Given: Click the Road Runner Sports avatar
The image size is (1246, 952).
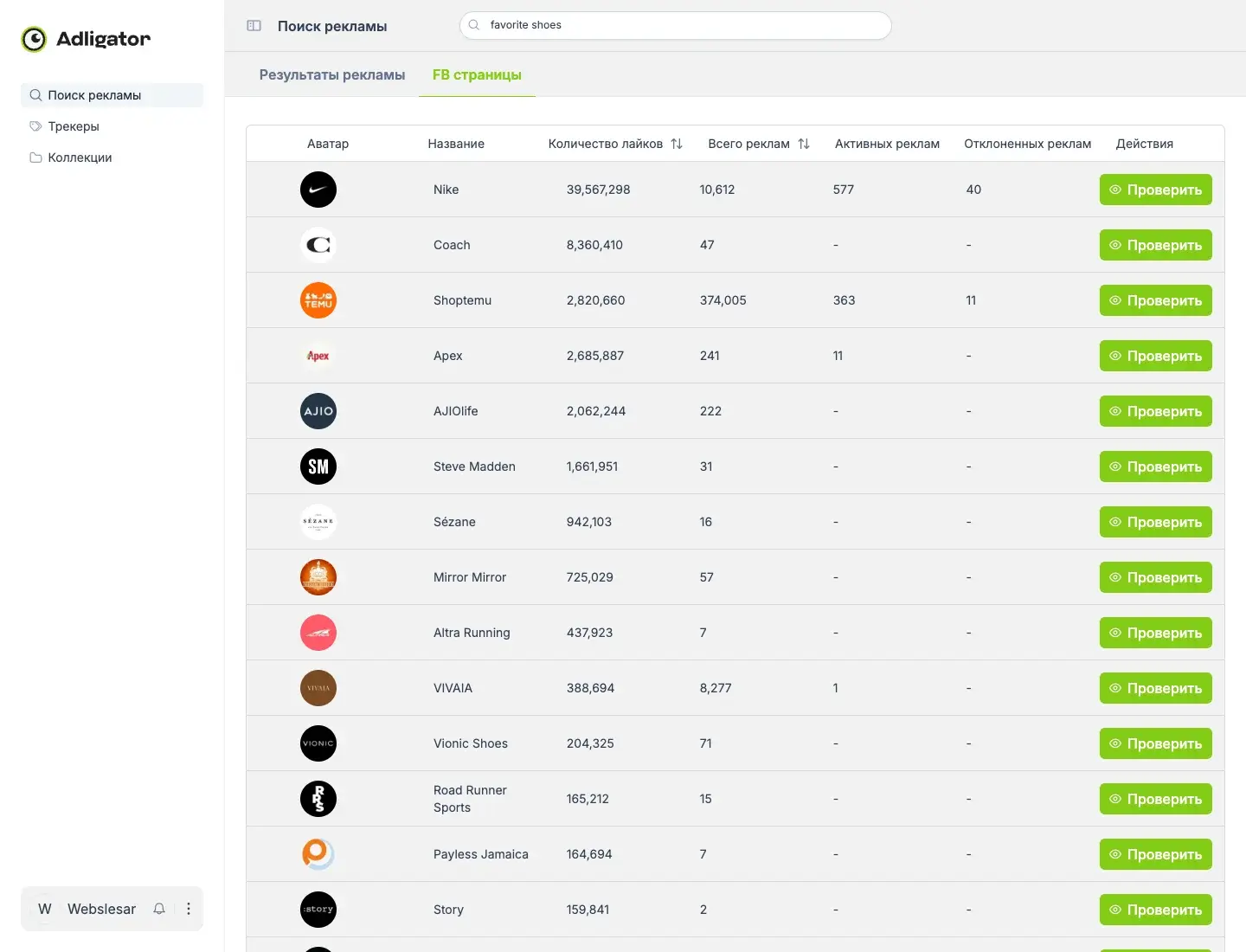Looking at the screenshot, I should click(x=318, y=799).
